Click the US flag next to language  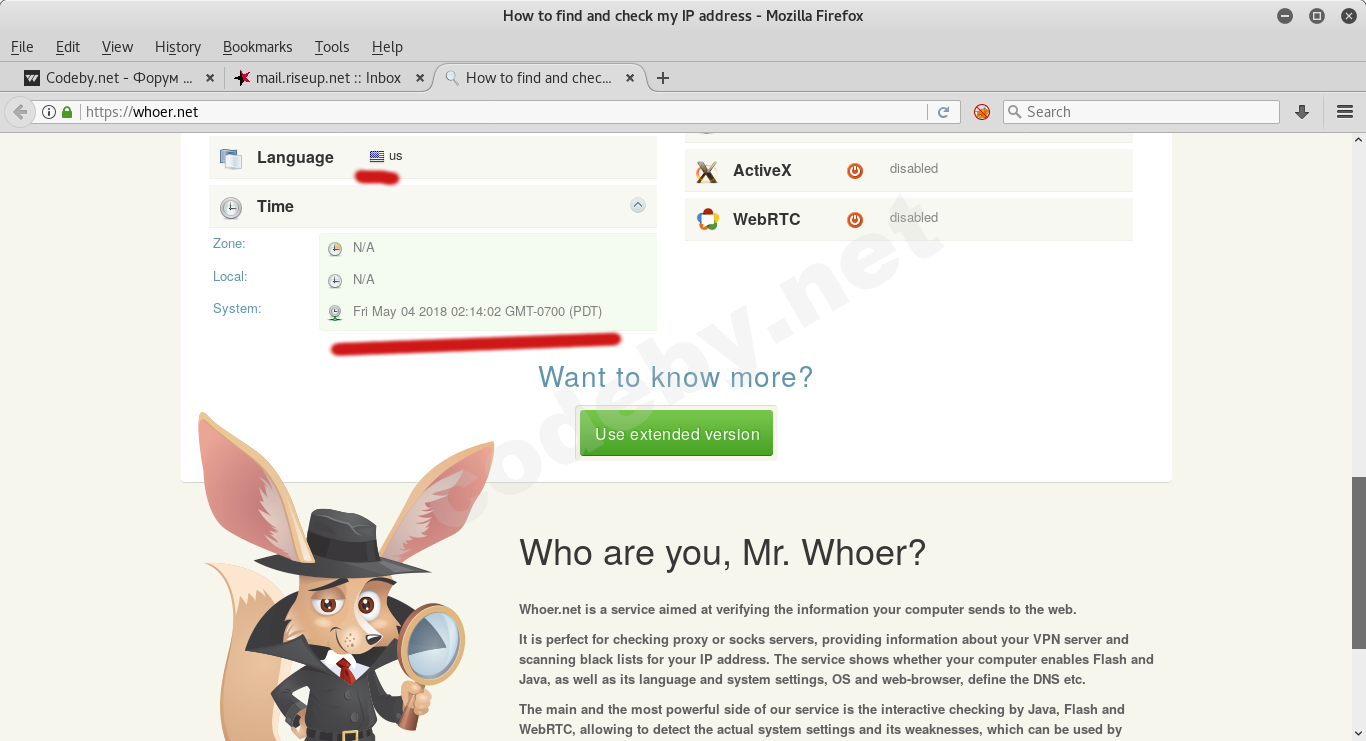pos(377,156)
